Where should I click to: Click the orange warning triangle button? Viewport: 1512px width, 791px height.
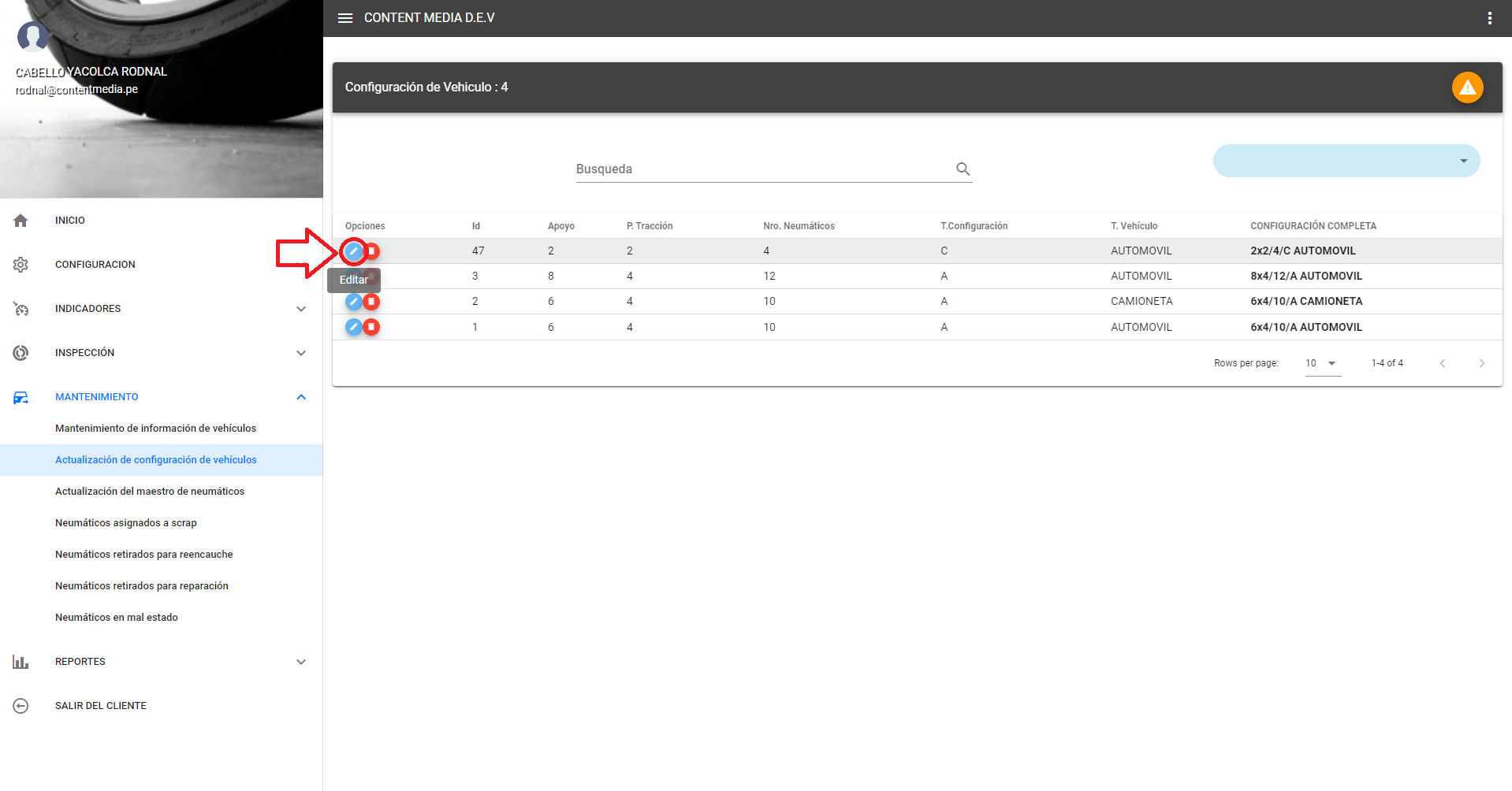1467,87
